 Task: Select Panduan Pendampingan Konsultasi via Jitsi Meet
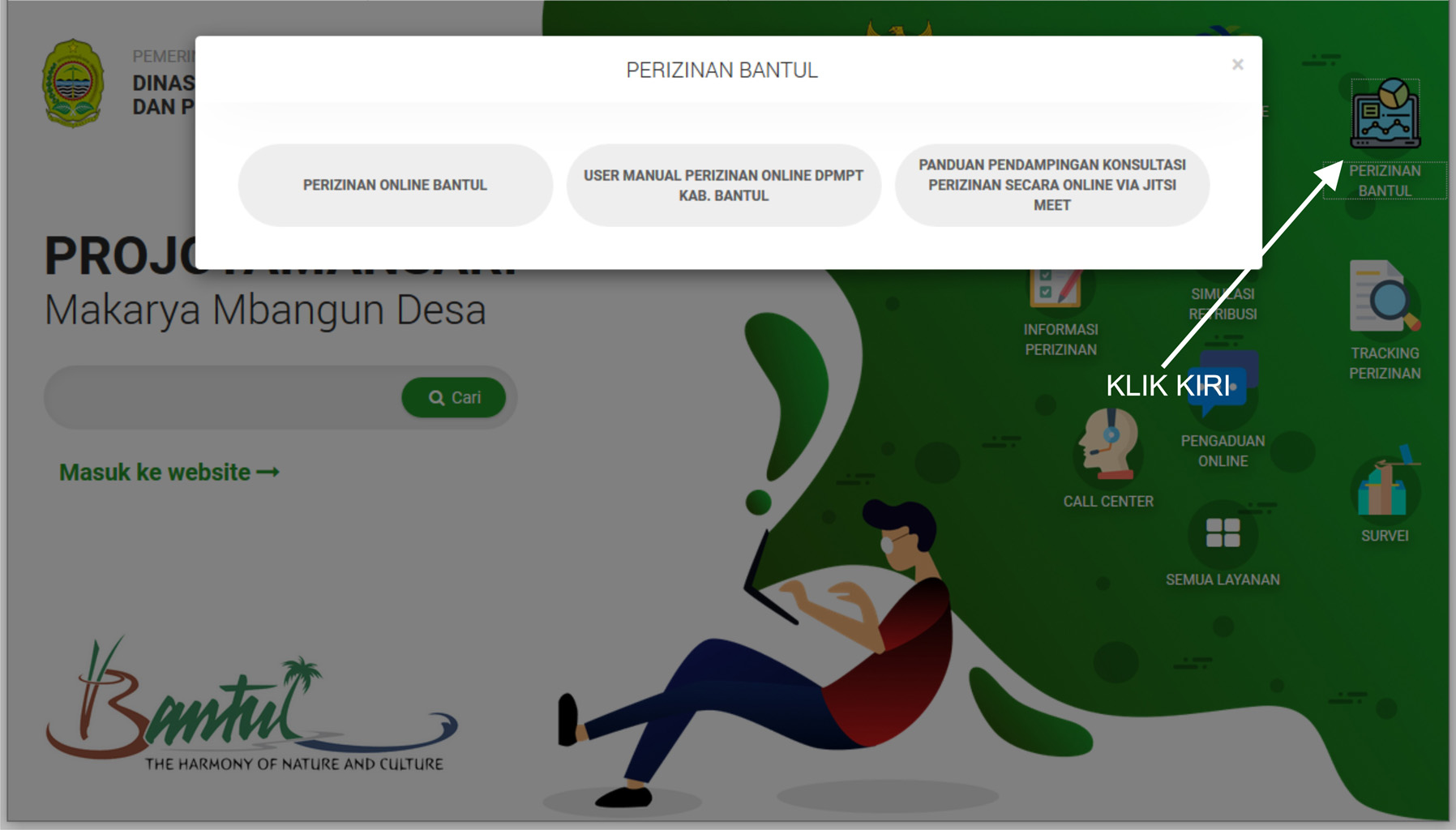pos(1051,185)
